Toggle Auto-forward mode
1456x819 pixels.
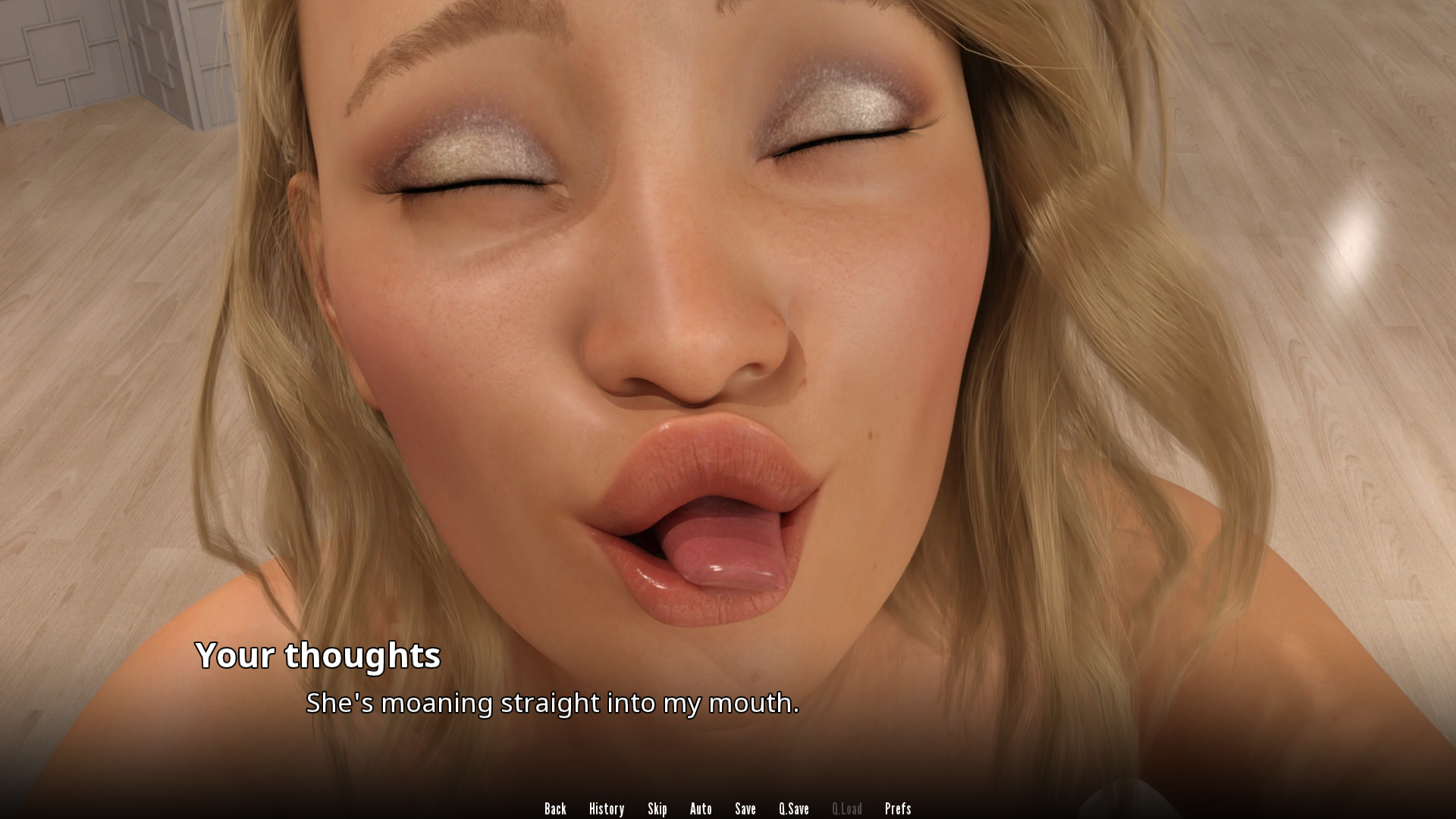pos(701,808)
